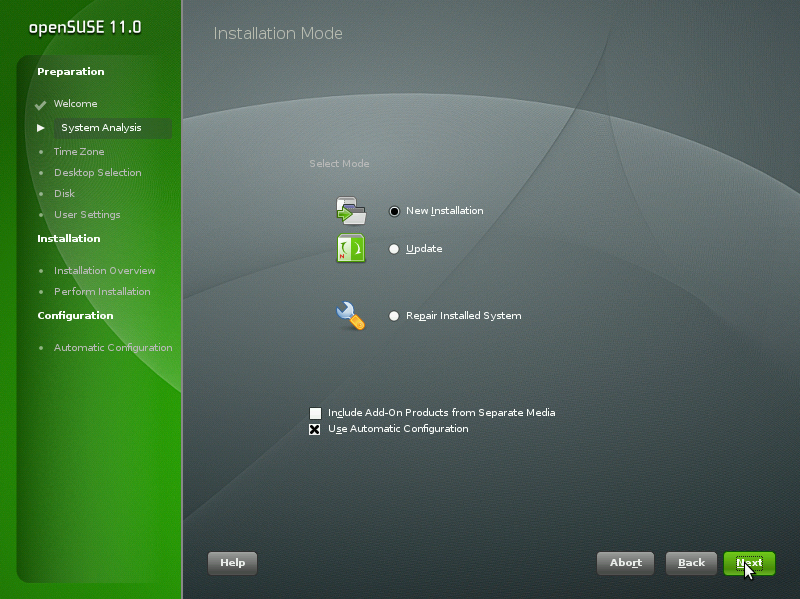
Task: Click the Automatic Configuration step
Action: pos(113,347)
